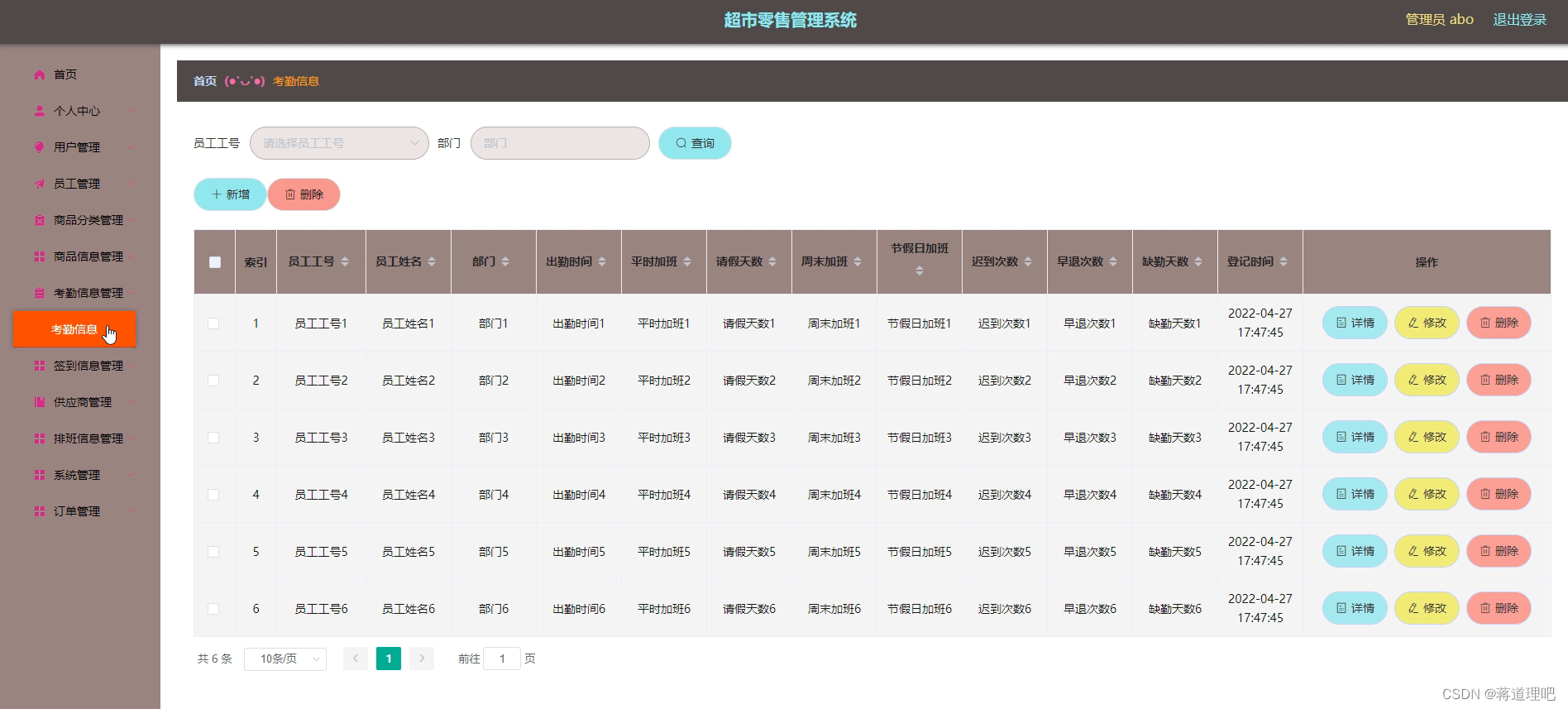This screenshot has width=1568, height=709.
Task: Expand the 供应商管理 submenu arrow
Action: 130,402
